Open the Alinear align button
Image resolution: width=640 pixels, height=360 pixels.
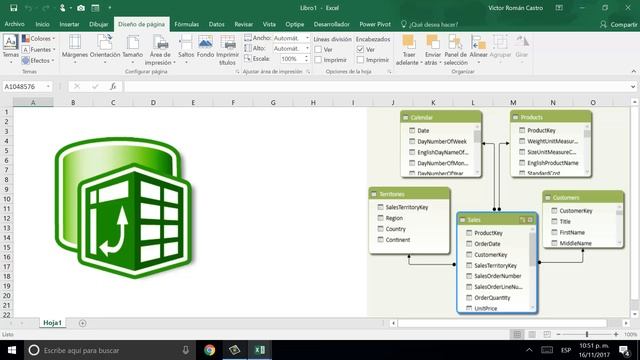478,50
